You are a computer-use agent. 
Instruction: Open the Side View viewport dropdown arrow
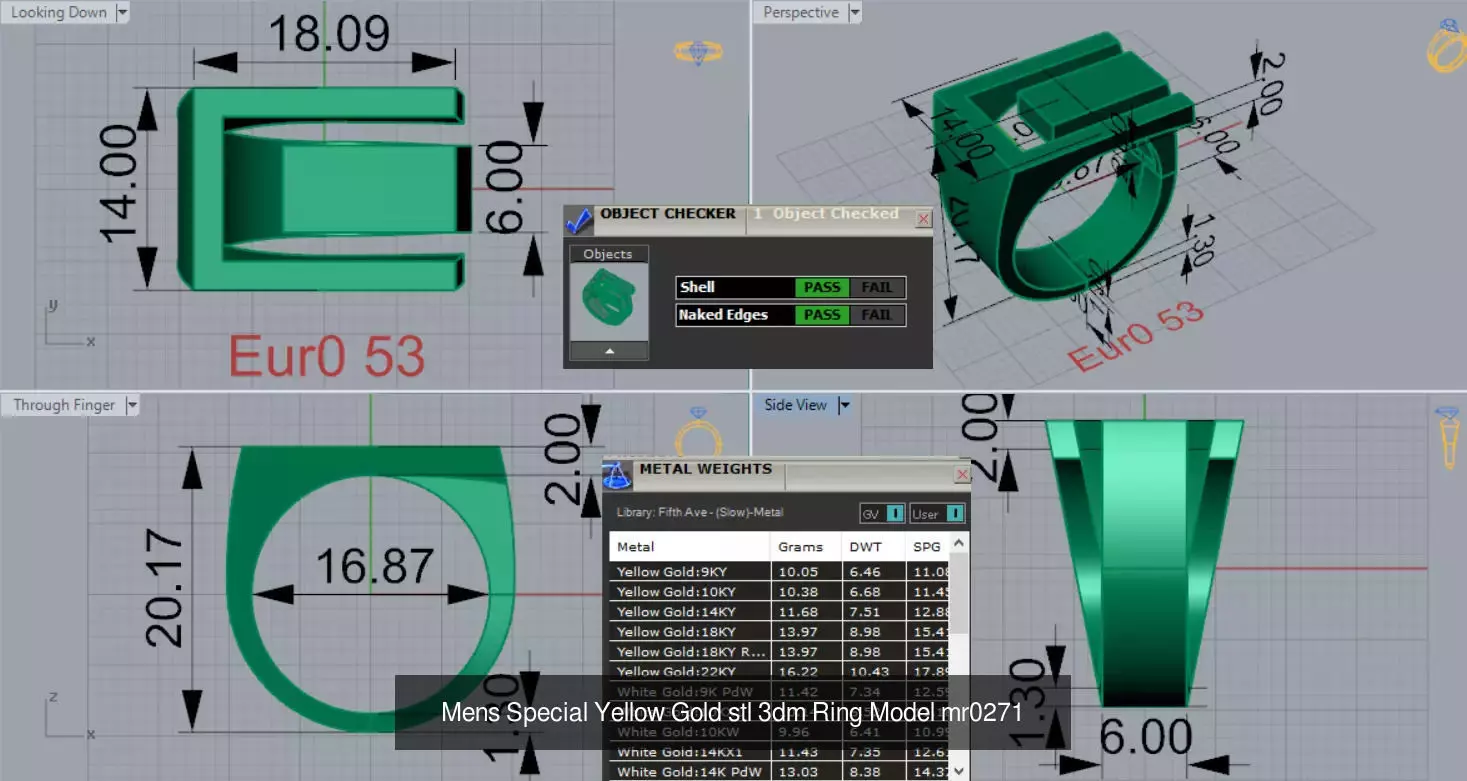point(843,405)
